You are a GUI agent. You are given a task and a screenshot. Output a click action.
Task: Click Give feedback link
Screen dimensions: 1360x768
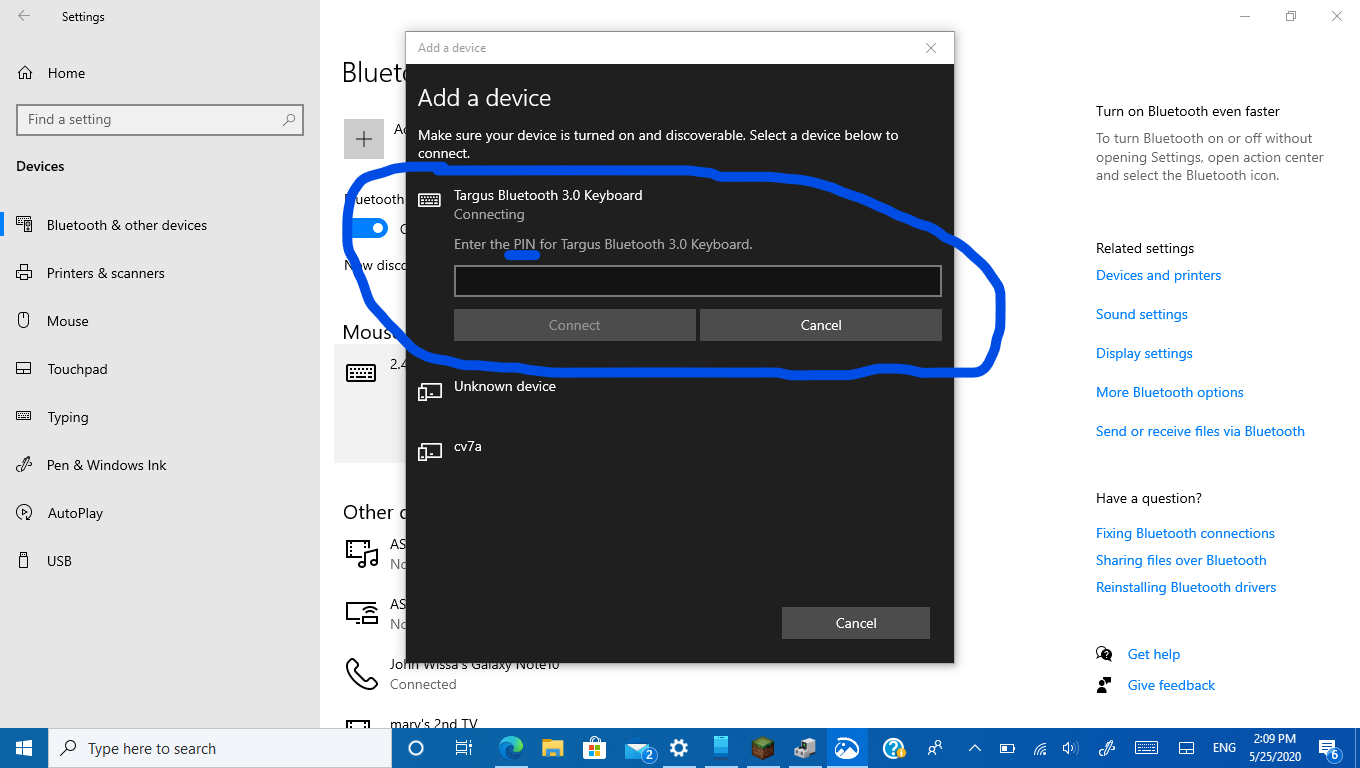pos(1171,685)
